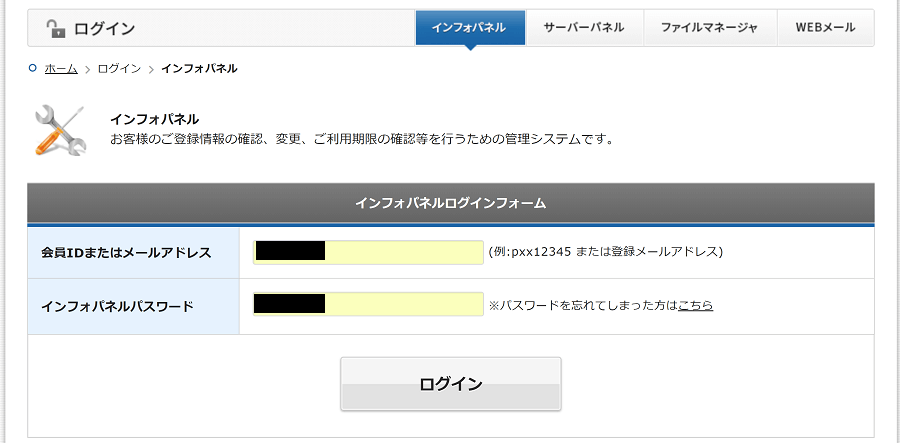The height and width of the screenshot is (443, 900).
Task: Click the インフォパネルログインフォーム header bar
Action: pos(450,203)
